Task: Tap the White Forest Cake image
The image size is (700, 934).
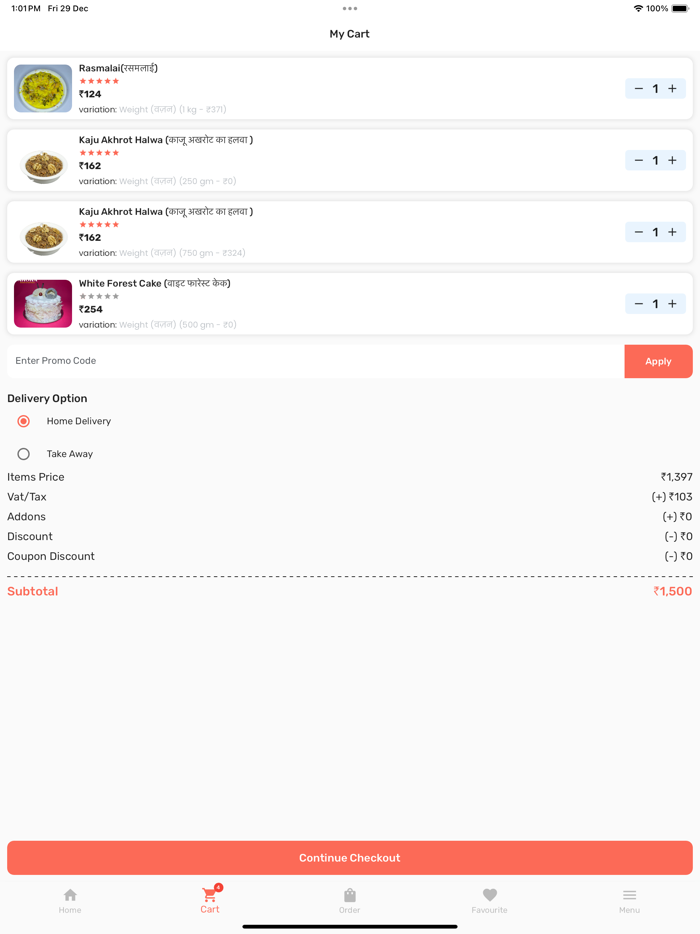Action: tap(42, 303)
